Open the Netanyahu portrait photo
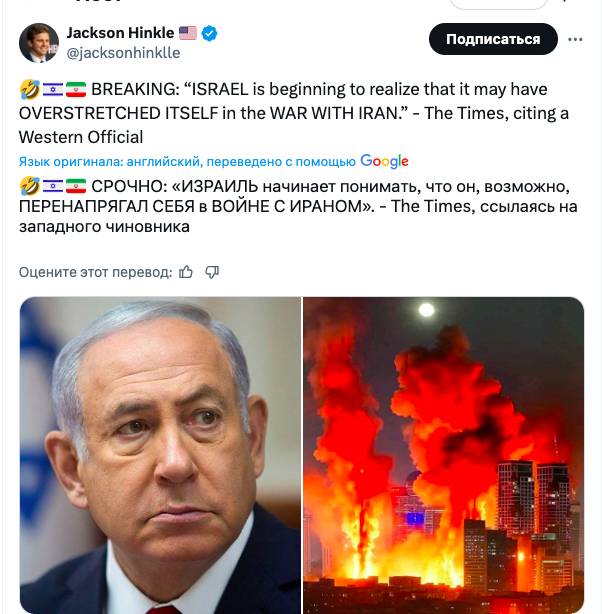The image size is (602, 614). click(160, 455)
